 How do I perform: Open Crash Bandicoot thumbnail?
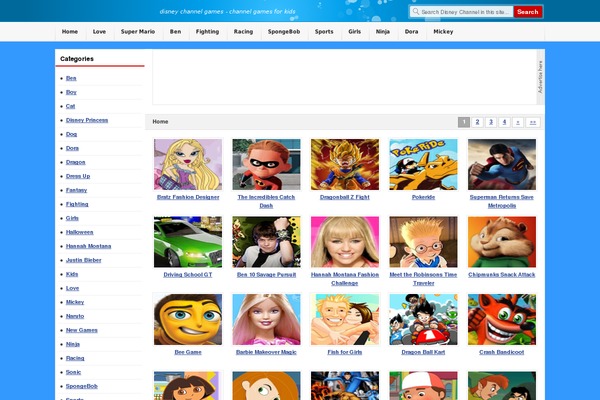point(502,320)
